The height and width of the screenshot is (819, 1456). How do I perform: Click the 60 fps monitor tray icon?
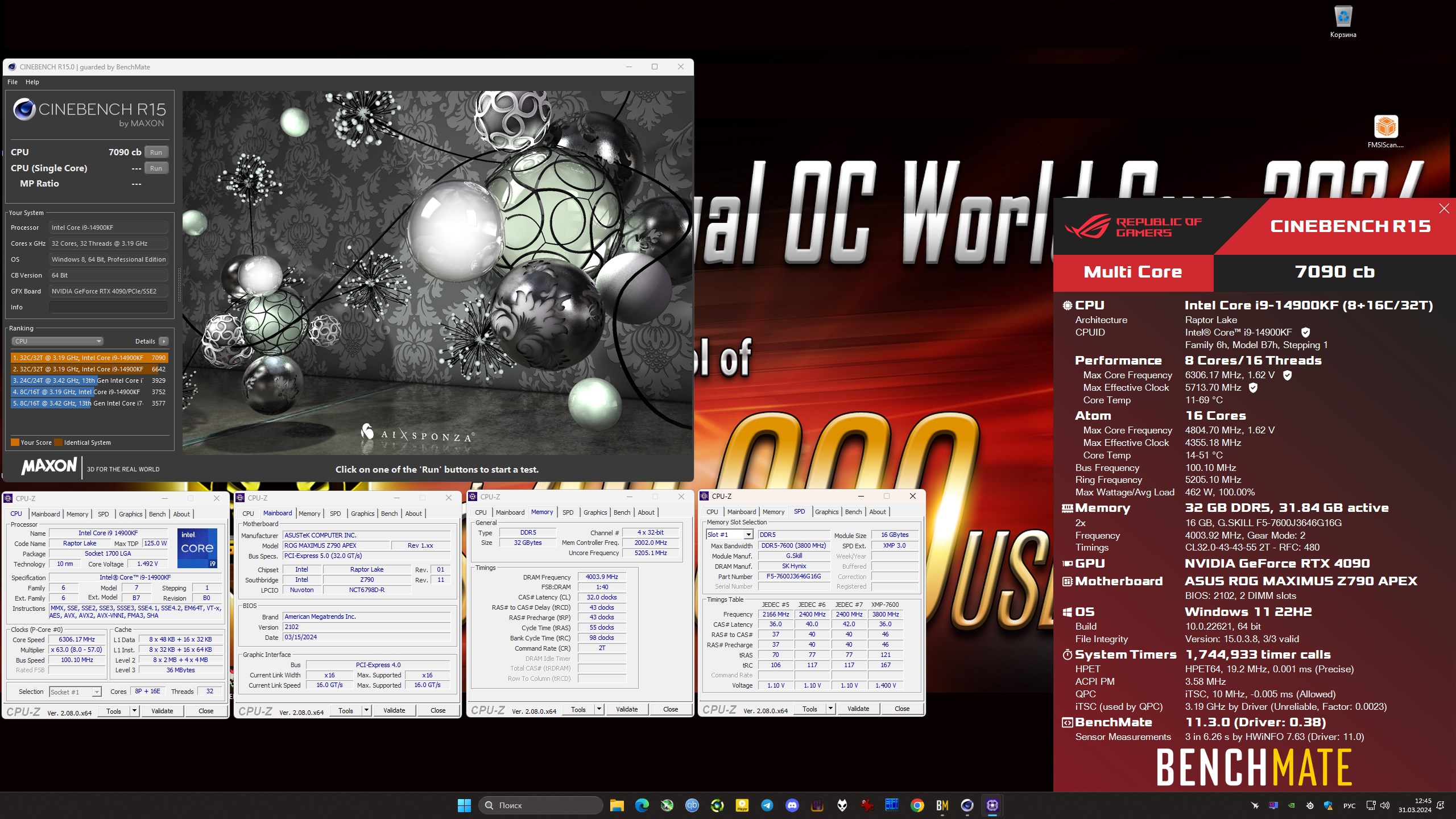tap(1273, 805)
